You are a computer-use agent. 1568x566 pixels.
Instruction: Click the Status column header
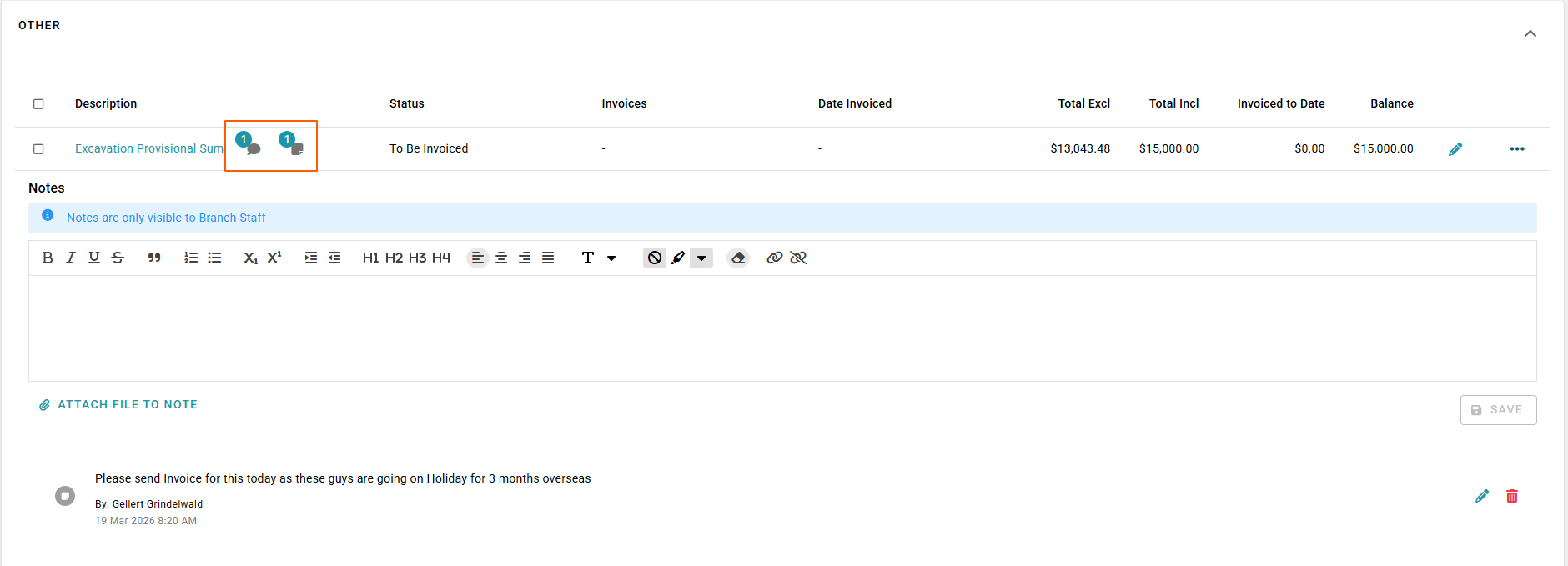(x=407, y=103)
